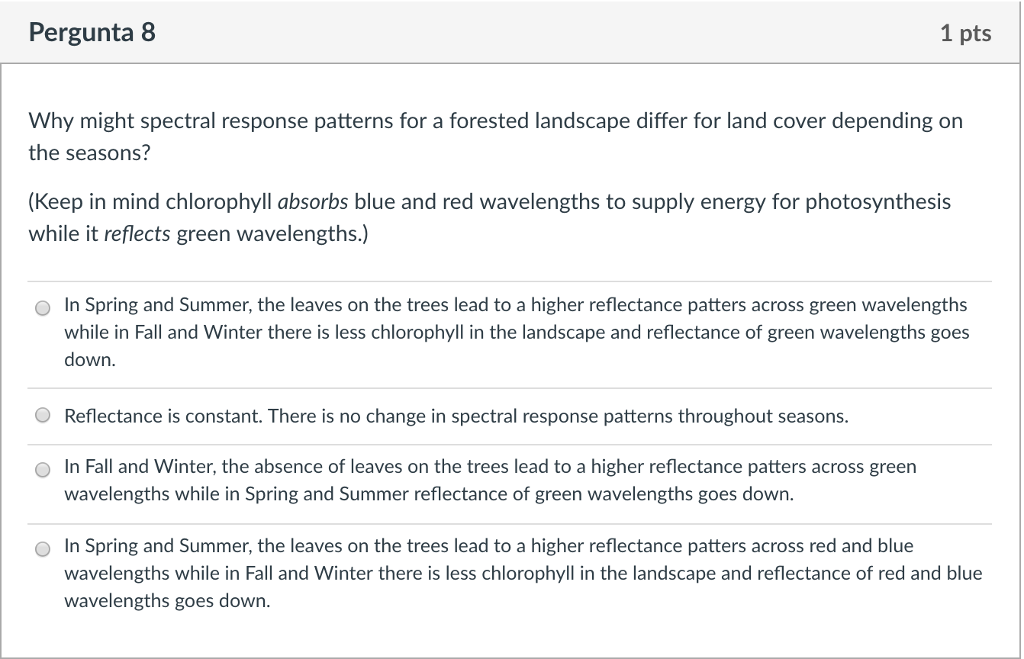
Task: Click the question text about spectral response patterns
Action: 495,136
